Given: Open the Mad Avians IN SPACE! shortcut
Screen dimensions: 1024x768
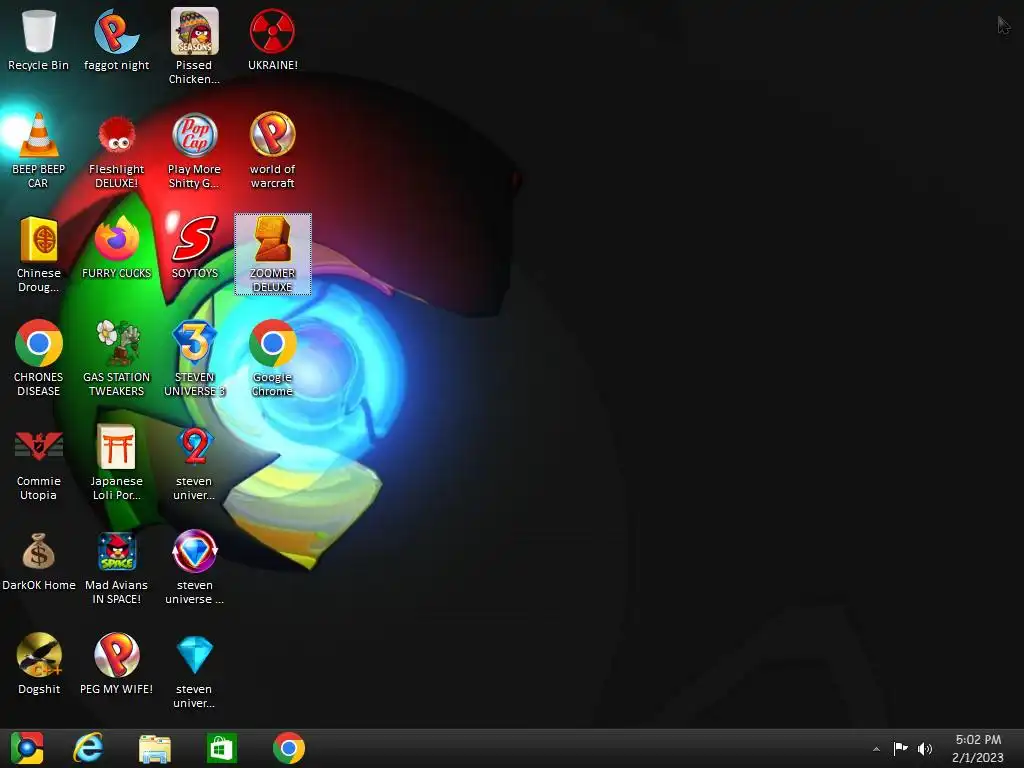Looking at the screenshot, I should 116,569.
